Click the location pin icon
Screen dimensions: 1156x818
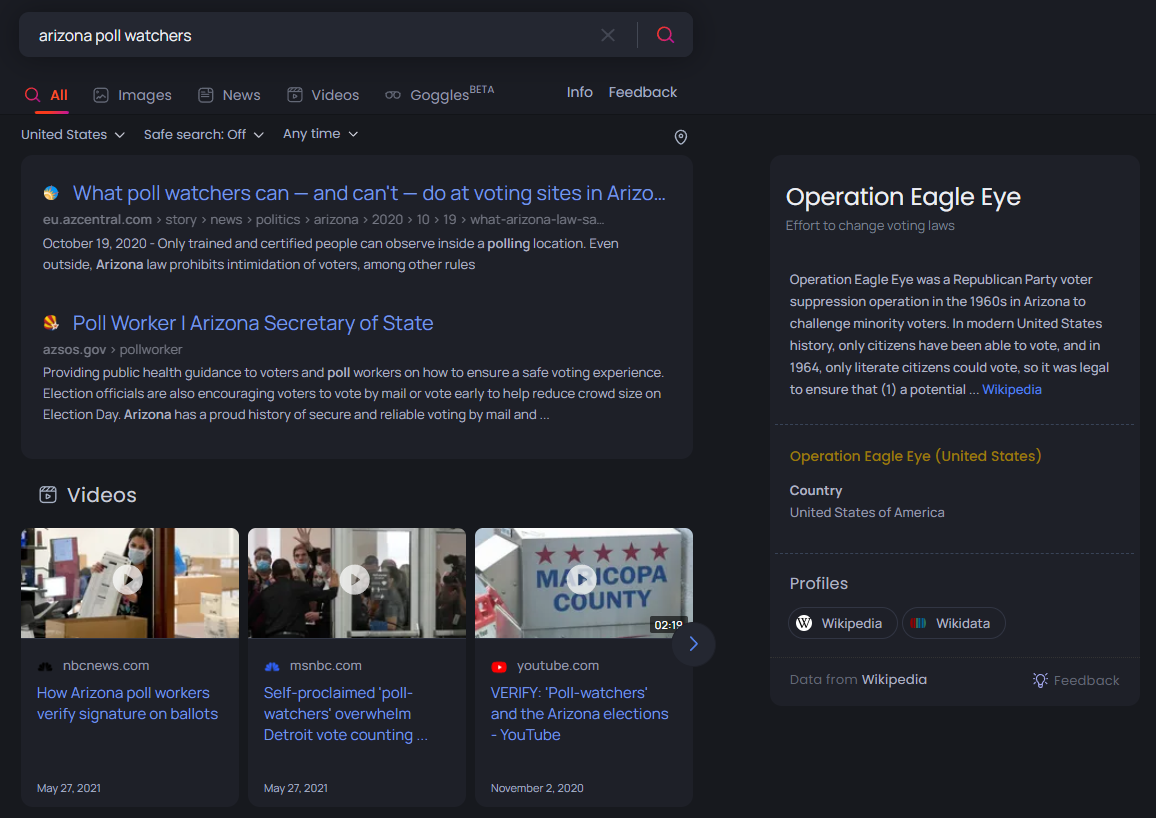point(680,137)
